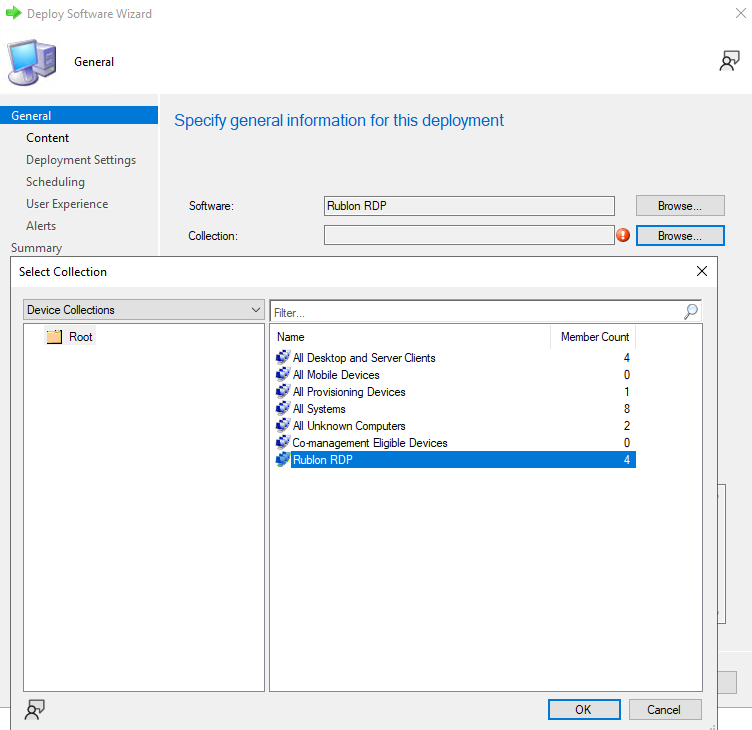Browse for Software
Screen dimensions: 752x730
coord(679,206)
